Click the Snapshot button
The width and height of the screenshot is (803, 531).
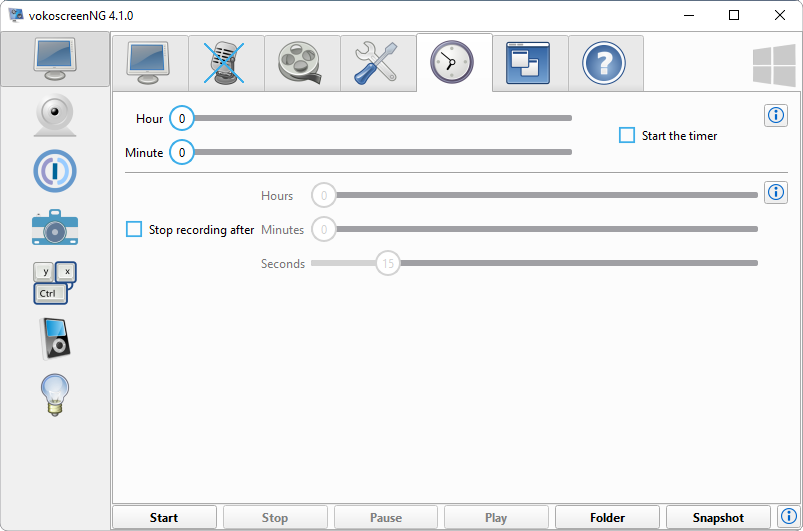click(718, 518)
